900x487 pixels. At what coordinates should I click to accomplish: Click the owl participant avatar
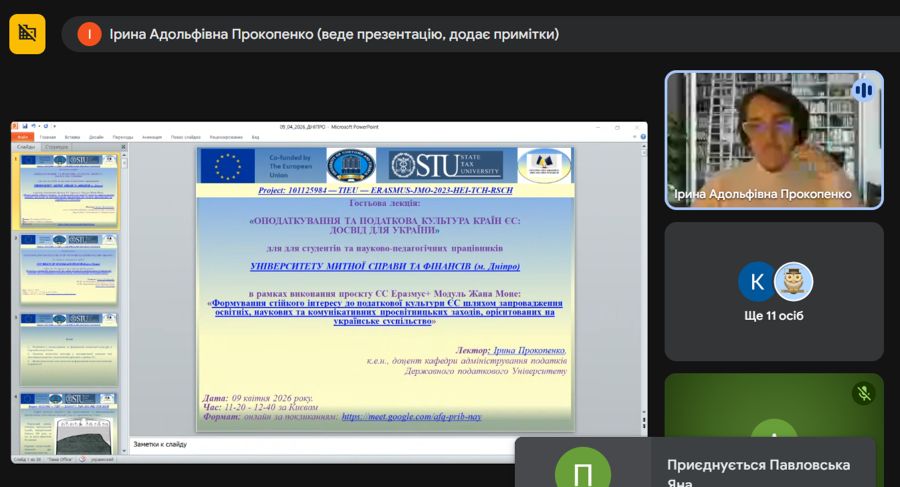[x=793, y=282]
